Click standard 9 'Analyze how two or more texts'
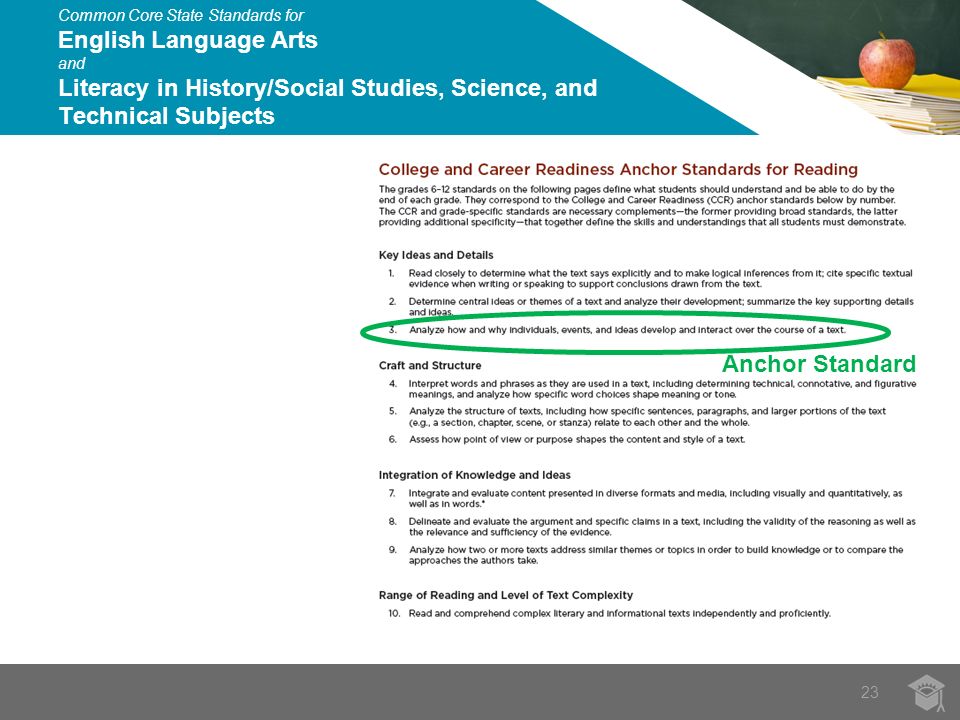The width and height of the screenshot is (960, 720). tap(656, 555)
